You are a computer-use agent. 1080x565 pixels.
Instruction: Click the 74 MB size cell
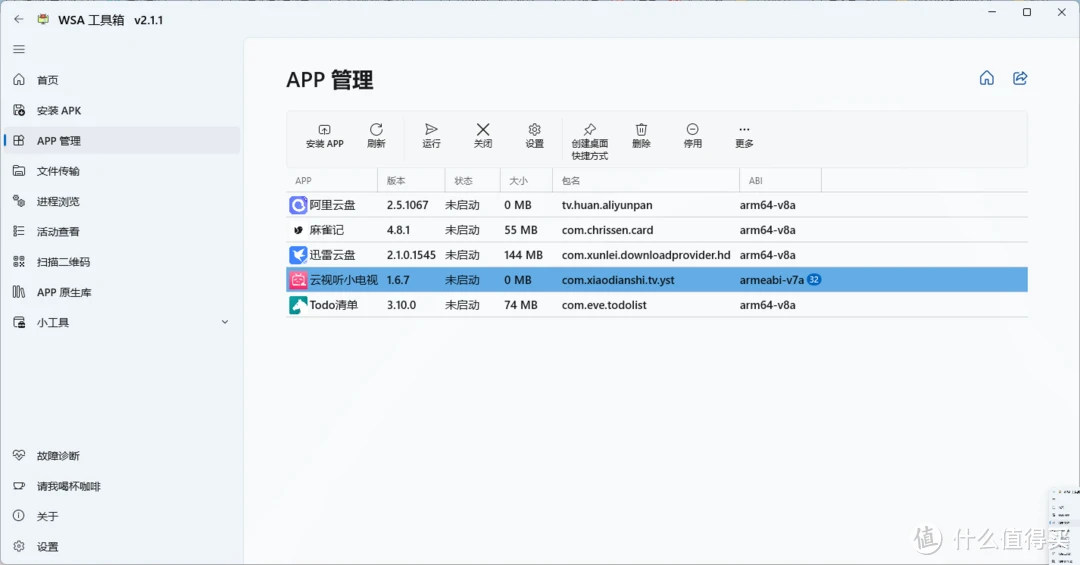(521, 305)
